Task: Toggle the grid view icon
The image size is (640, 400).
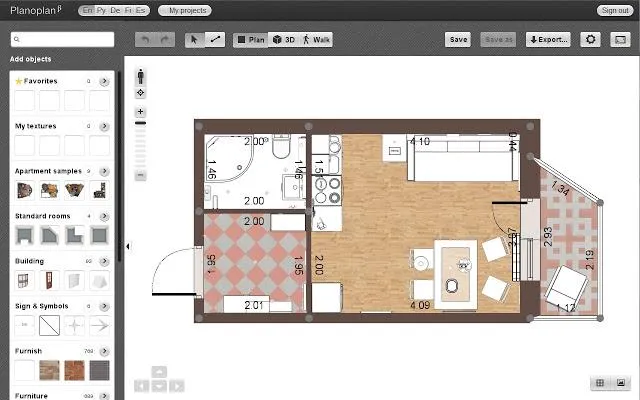Action: tap(600, 382)
